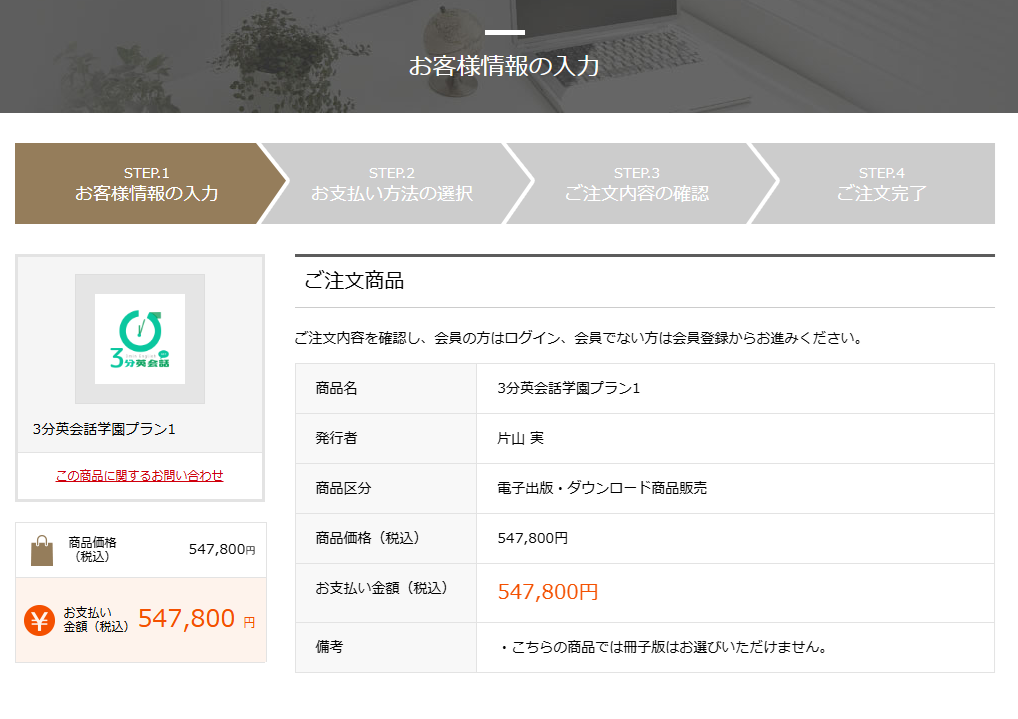Image resolution: width=1018 pixels, height=719 pixels.
Task: Click the 商品区分 row label
Action: [343, 488]
